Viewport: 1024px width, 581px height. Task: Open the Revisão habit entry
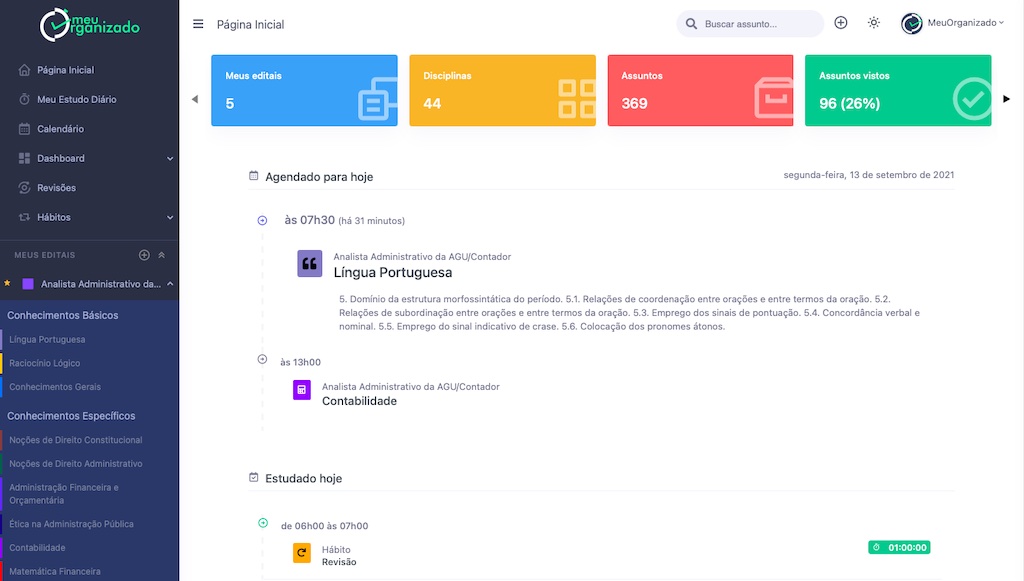(339, 562)
